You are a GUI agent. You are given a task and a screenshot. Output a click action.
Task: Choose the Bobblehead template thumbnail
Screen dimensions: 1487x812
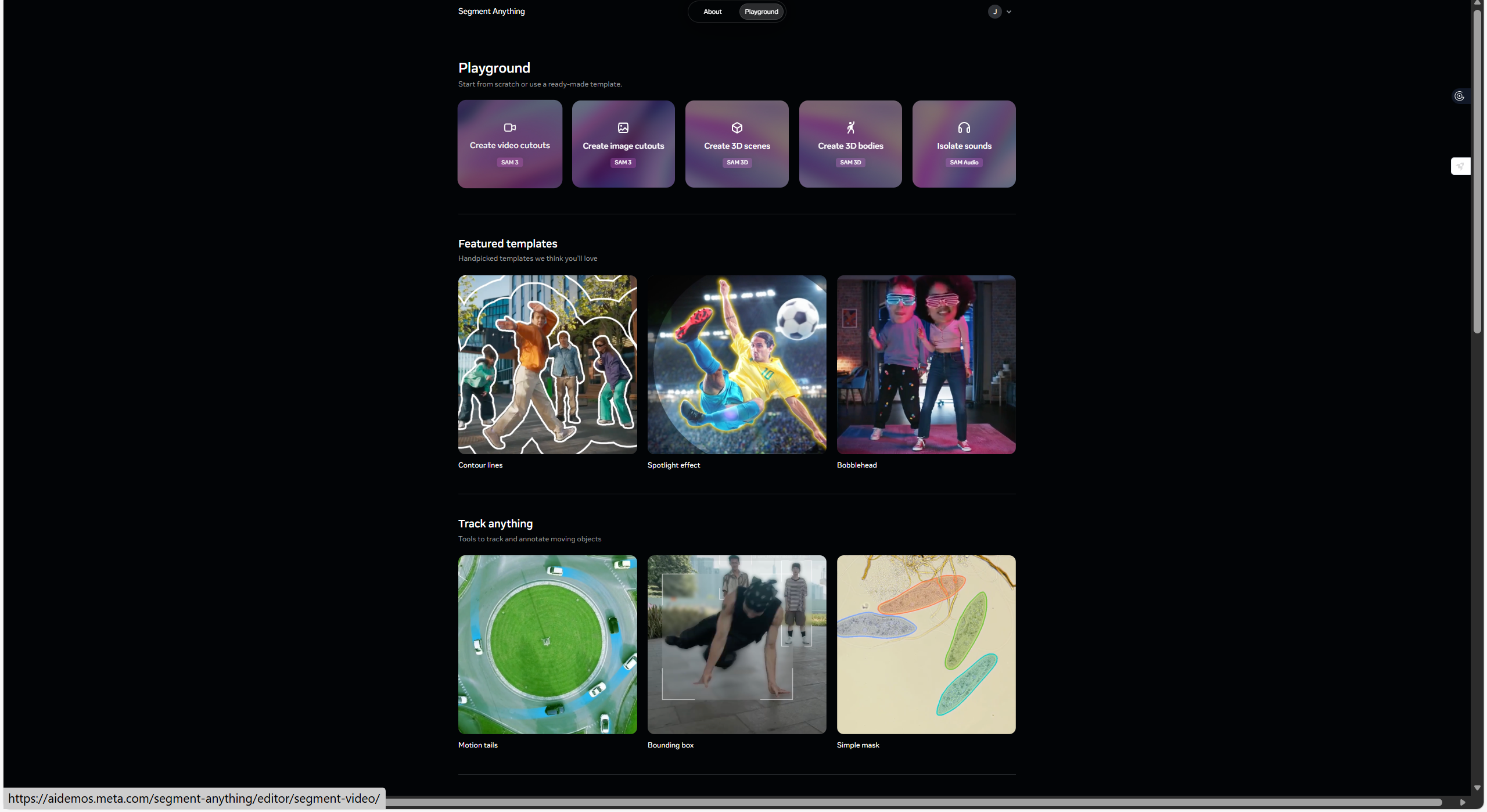pyautogui.click(x=926, y=365)
